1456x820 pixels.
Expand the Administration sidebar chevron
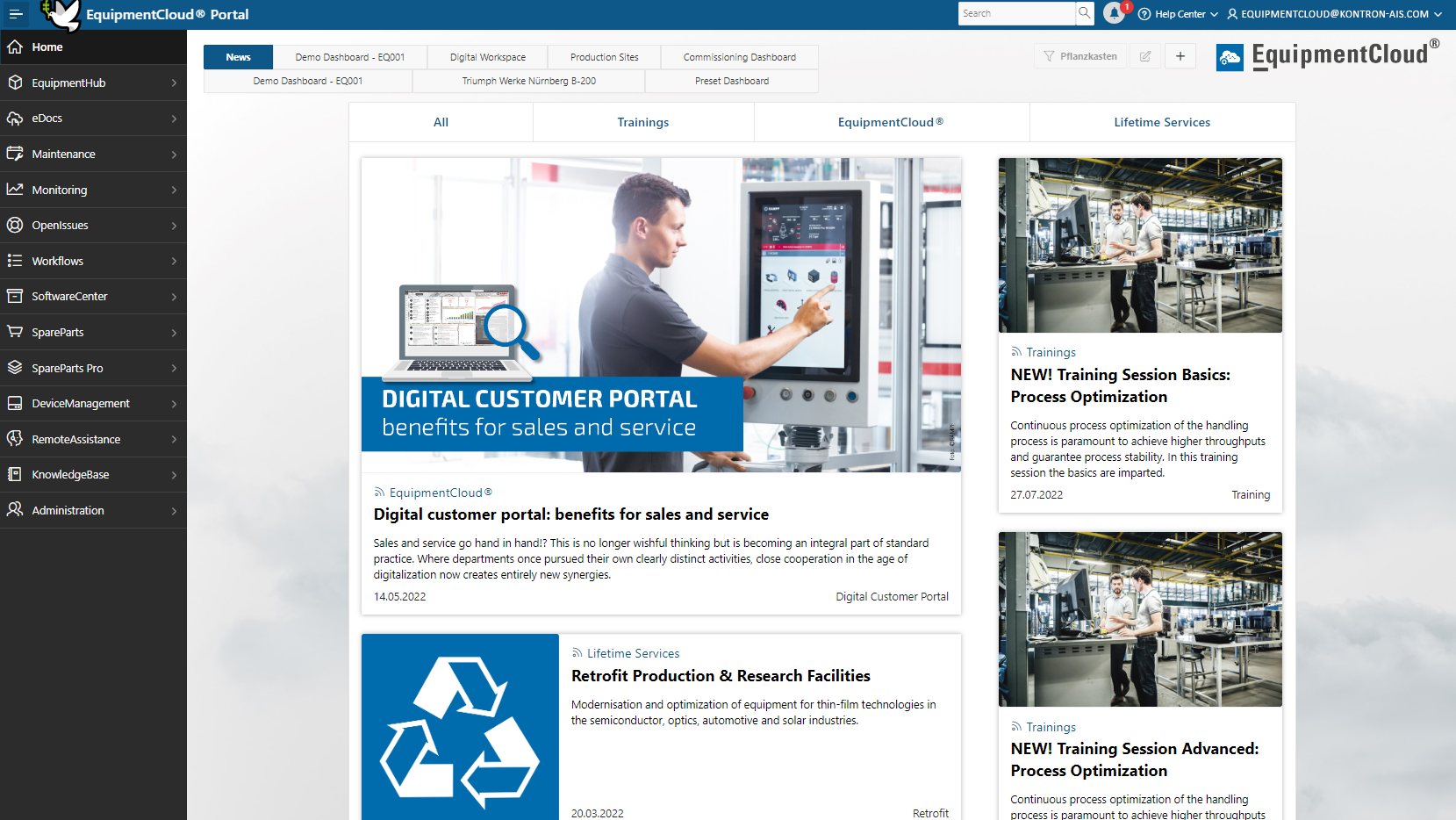click(x=174, y=511)
